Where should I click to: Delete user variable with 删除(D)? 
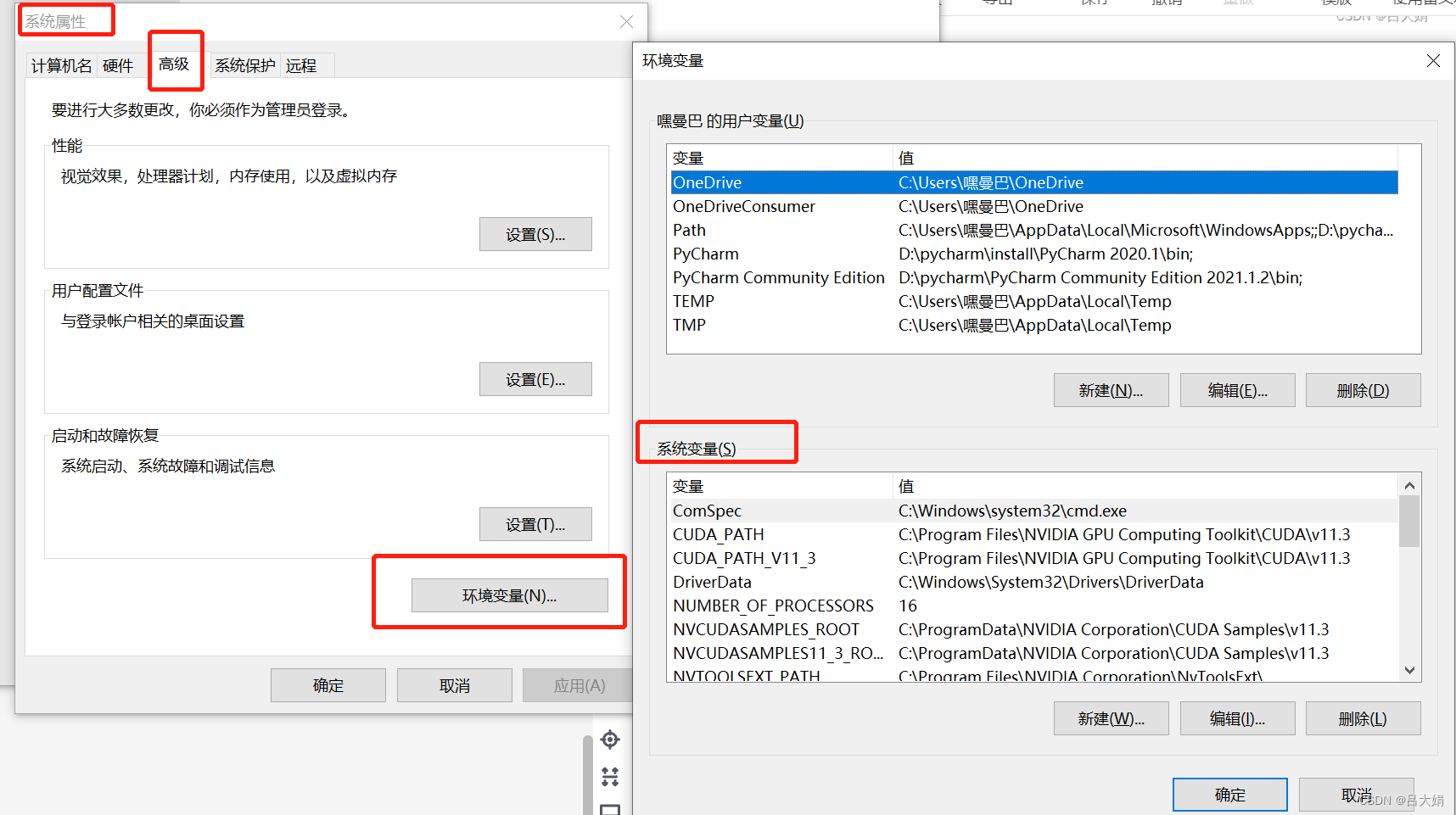(x=1364, y=390)
